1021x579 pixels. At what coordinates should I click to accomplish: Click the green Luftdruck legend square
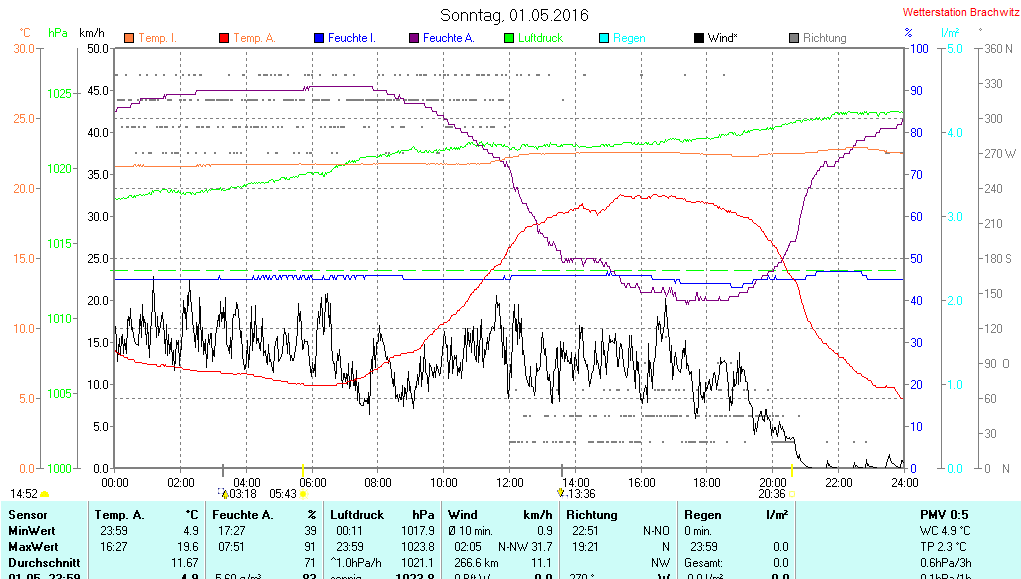tap(509, 38)
